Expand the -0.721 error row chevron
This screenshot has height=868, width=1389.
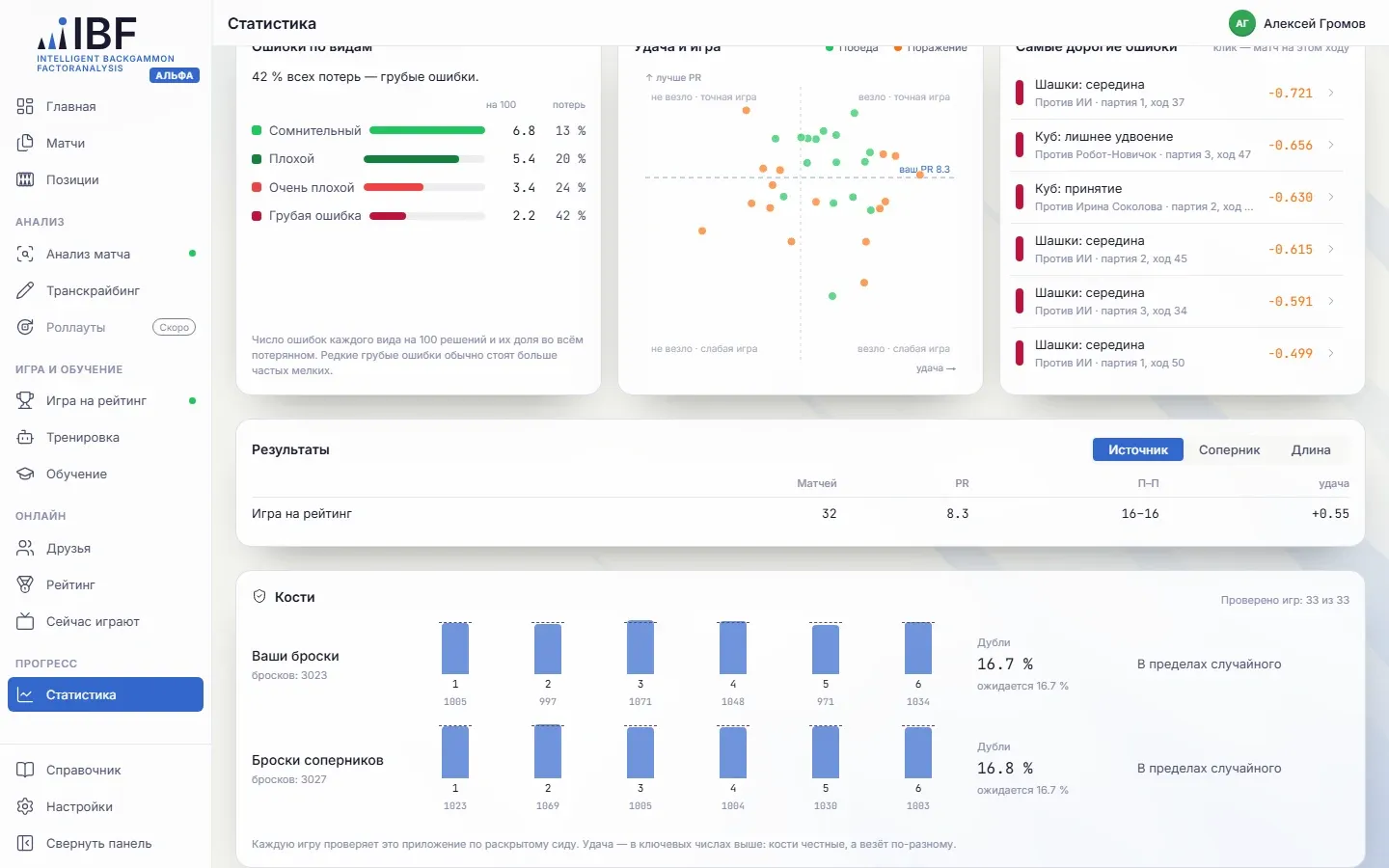1331,93
